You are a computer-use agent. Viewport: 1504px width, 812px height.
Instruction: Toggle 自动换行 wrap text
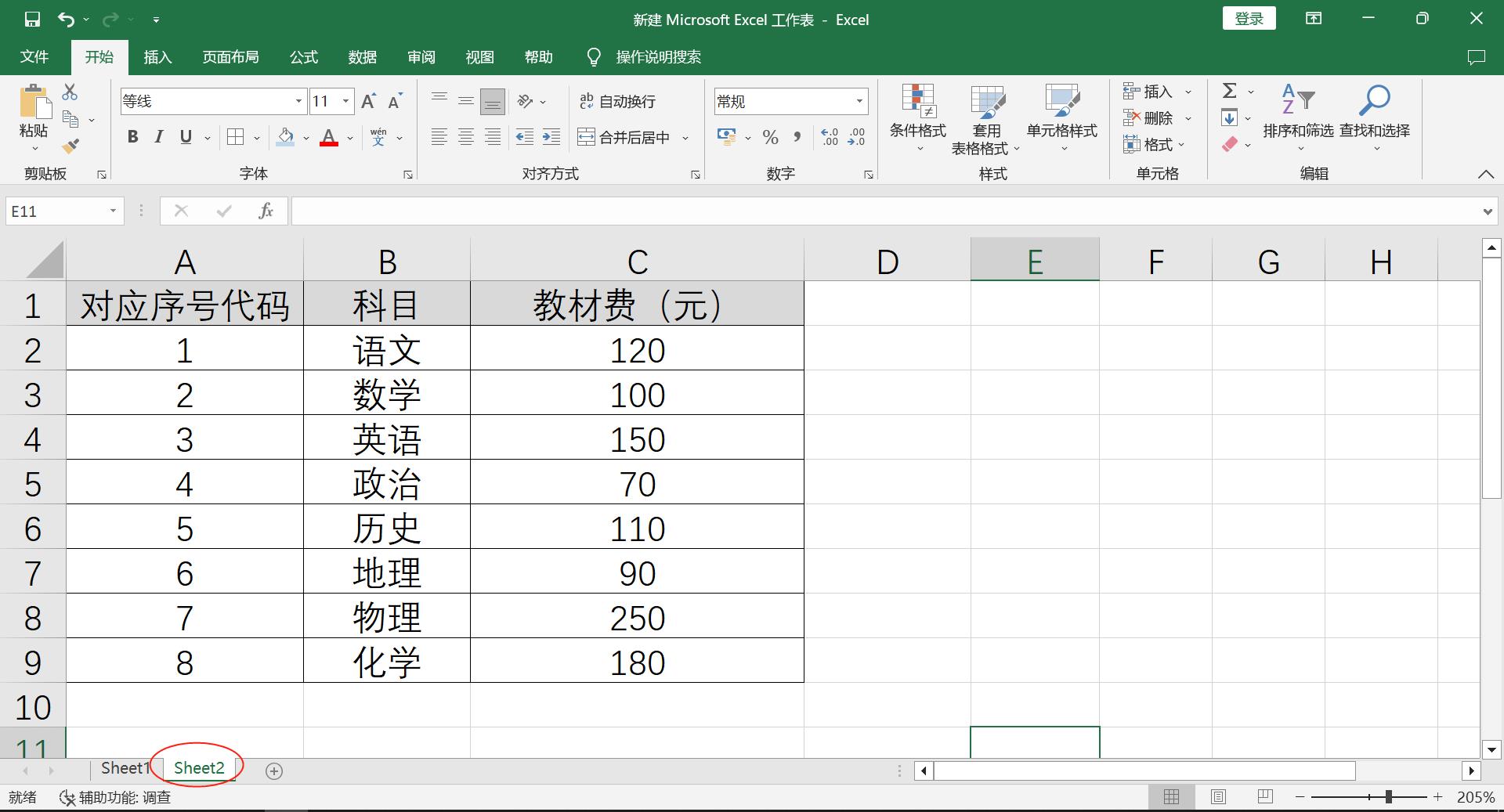(x=617, y=101)
